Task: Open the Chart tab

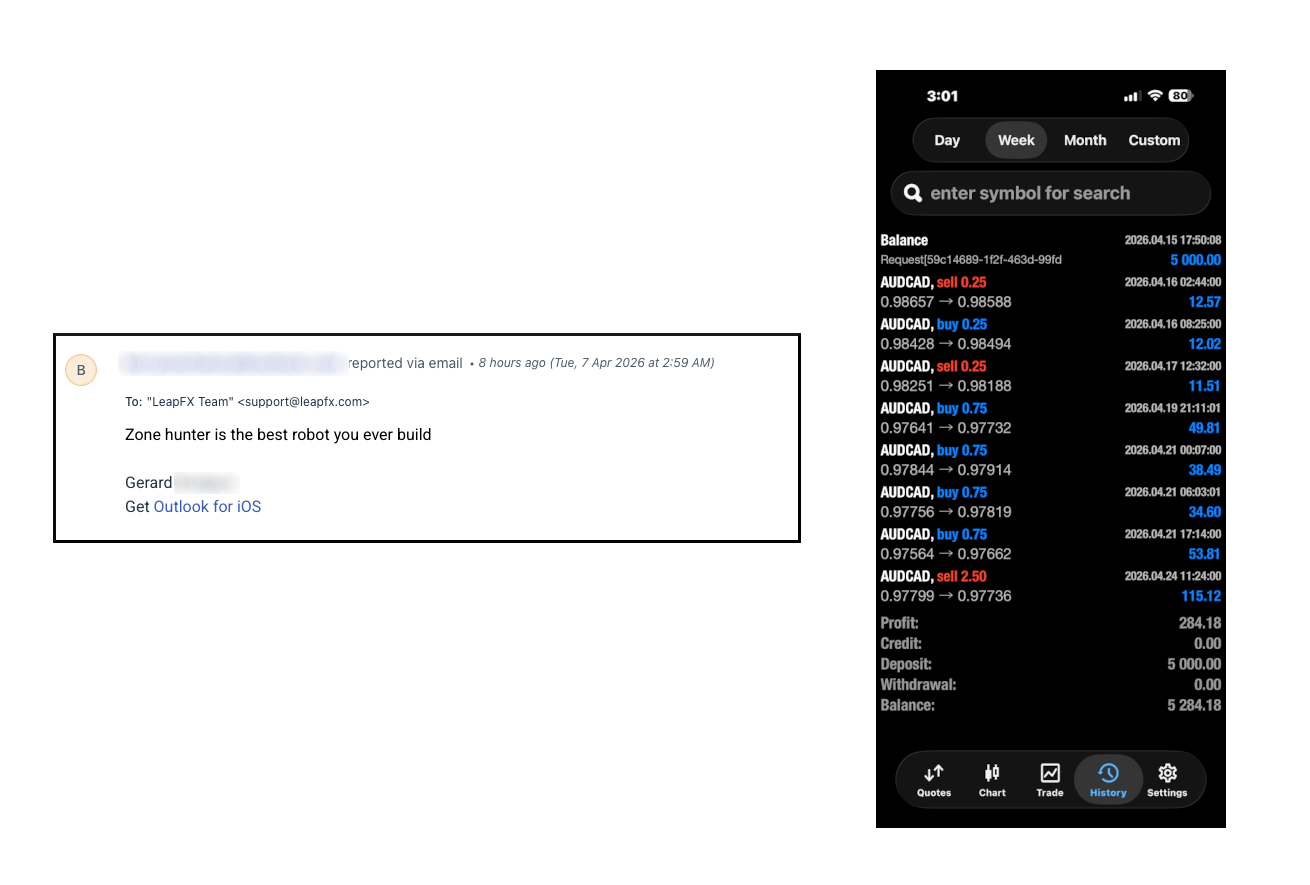Action: [992, 781]
